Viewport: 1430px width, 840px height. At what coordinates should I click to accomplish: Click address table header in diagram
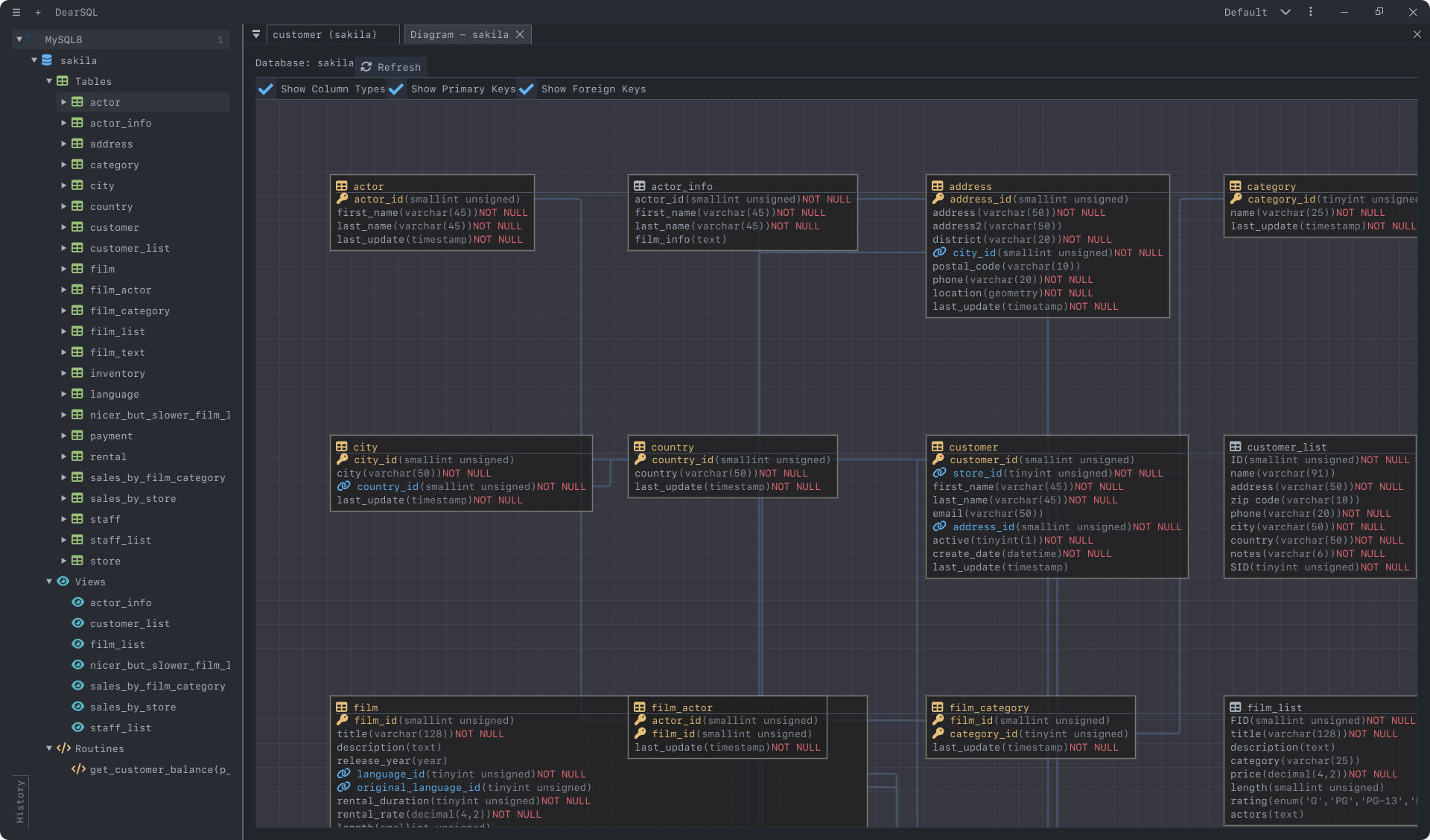(1047, 186)
